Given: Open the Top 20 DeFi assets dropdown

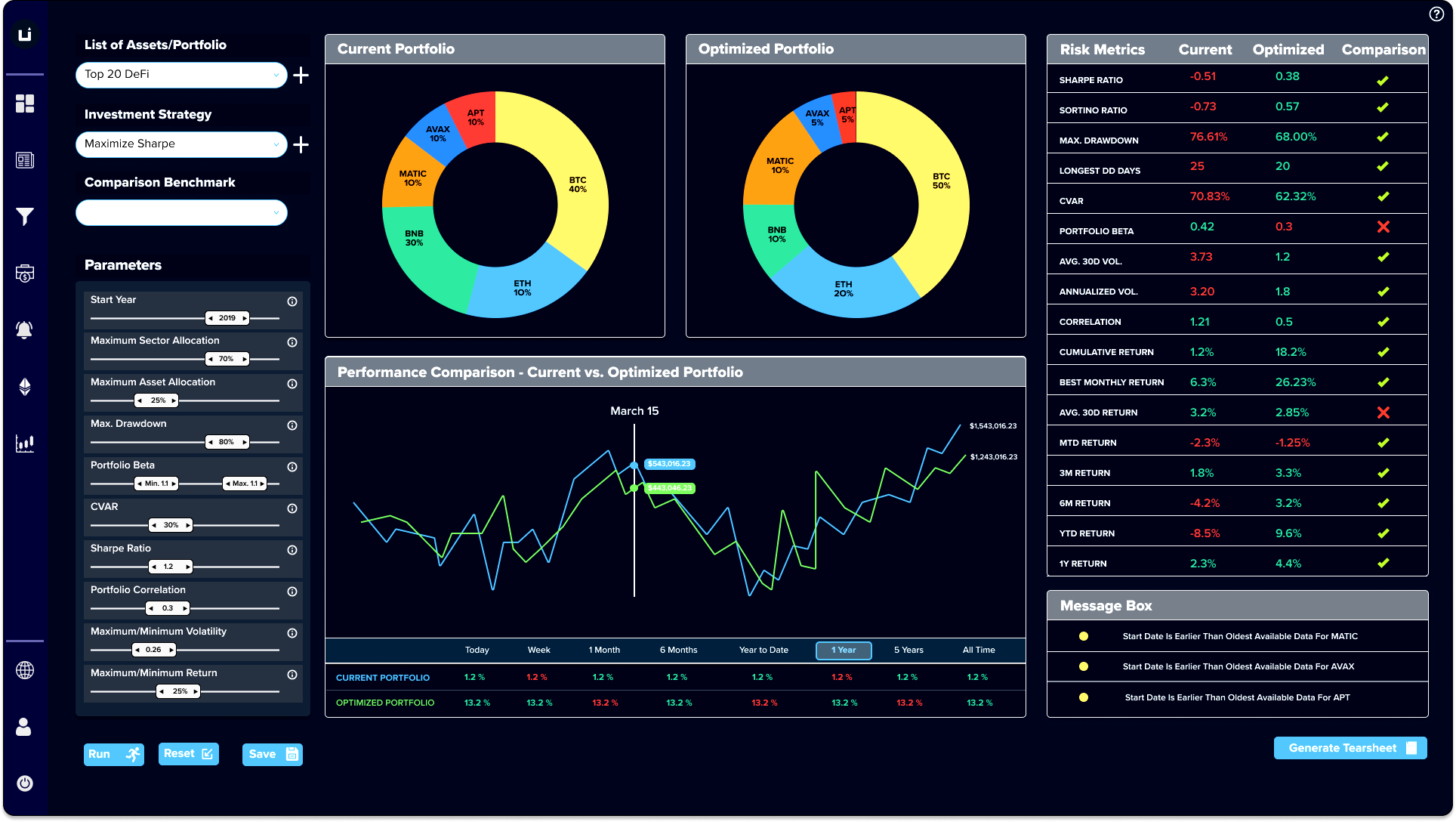Looking at the screenshot, I should [x=181, y=75].
